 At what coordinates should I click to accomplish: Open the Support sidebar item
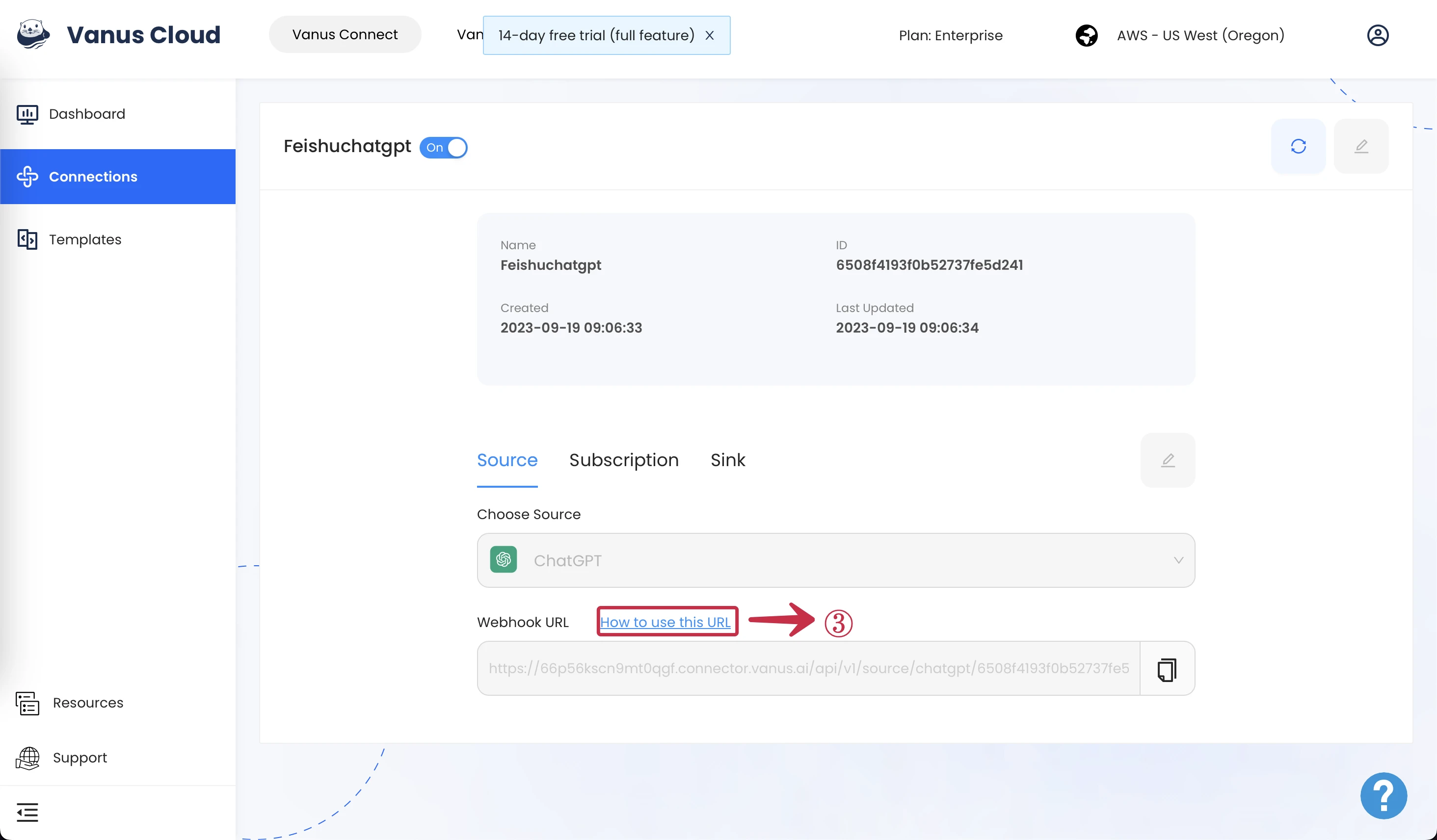(117, 758)
